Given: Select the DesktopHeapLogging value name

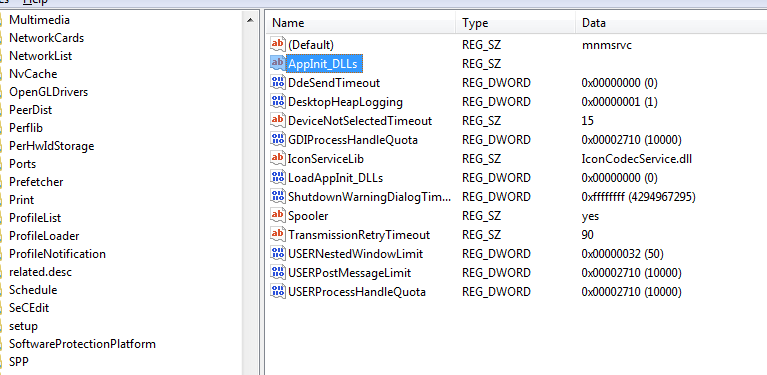Looking at the screenshot, I should (x=345, y=102).
